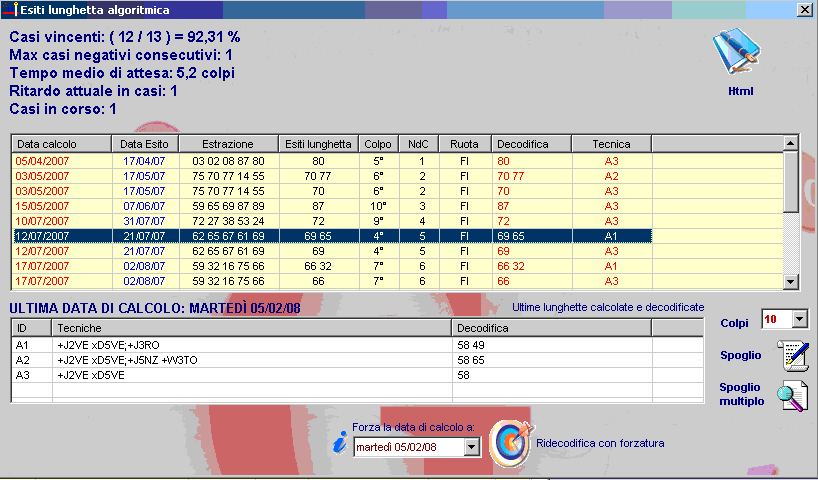The width and height of the screenshot is (818, 480).
Task: Click the decodifica value 58 49
Action: [x=471, y=345]
